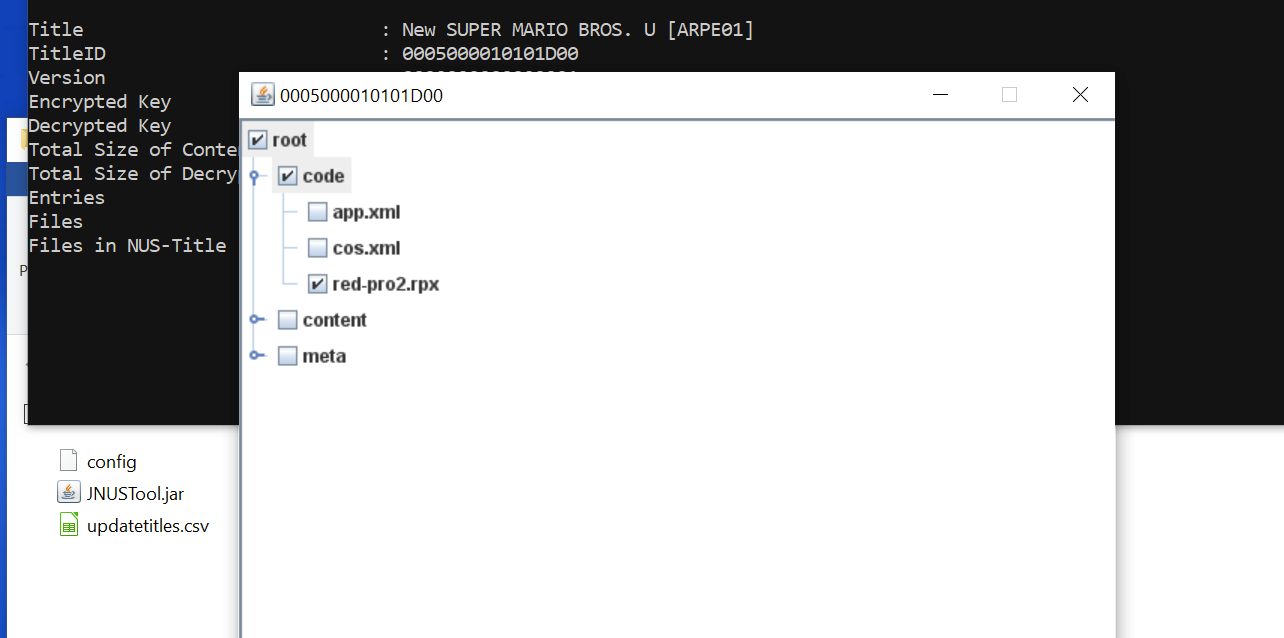Click the Encrypted Key console line
The height and width of the screenshot is (638, 1284).
tap(99, 102)
